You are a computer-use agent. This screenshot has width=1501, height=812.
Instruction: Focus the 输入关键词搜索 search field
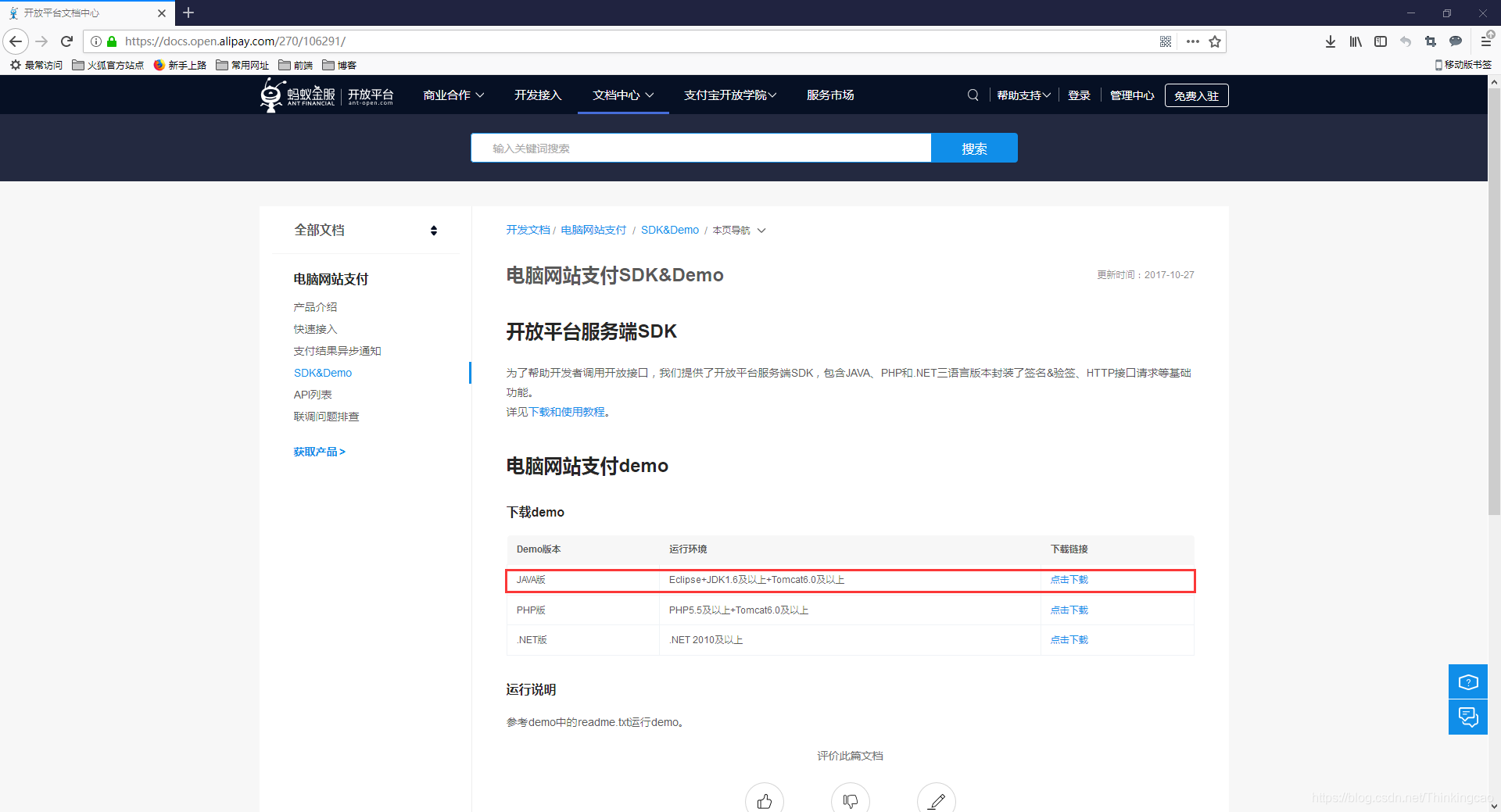(700, 148)
